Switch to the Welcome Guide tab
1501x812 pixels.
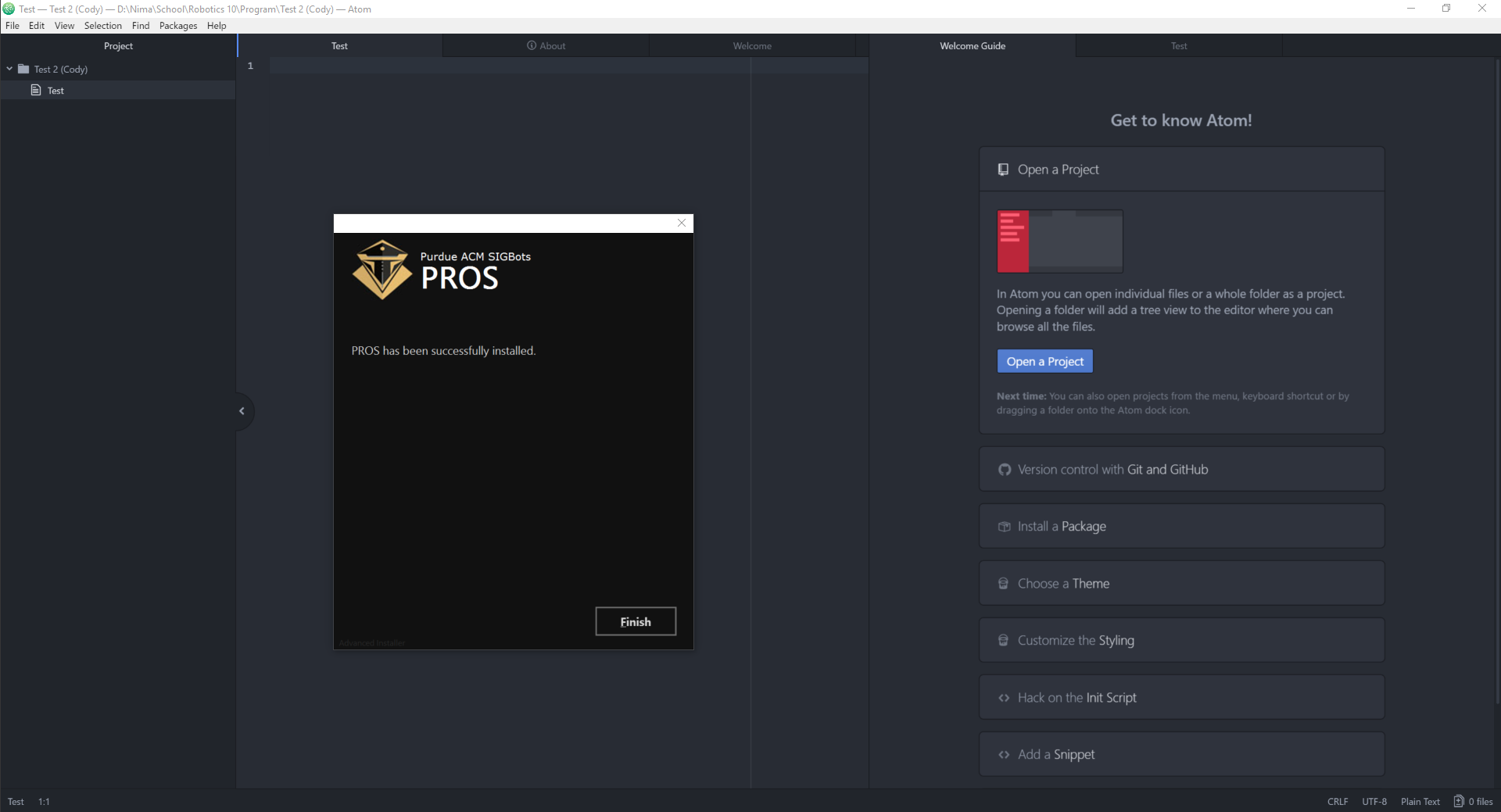[x=973, y=45]
